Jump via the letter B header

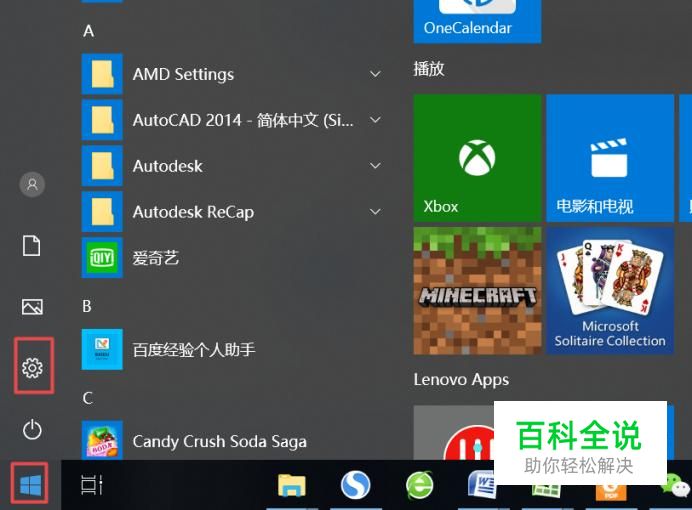pyautogui.click(x=87, y=306)
